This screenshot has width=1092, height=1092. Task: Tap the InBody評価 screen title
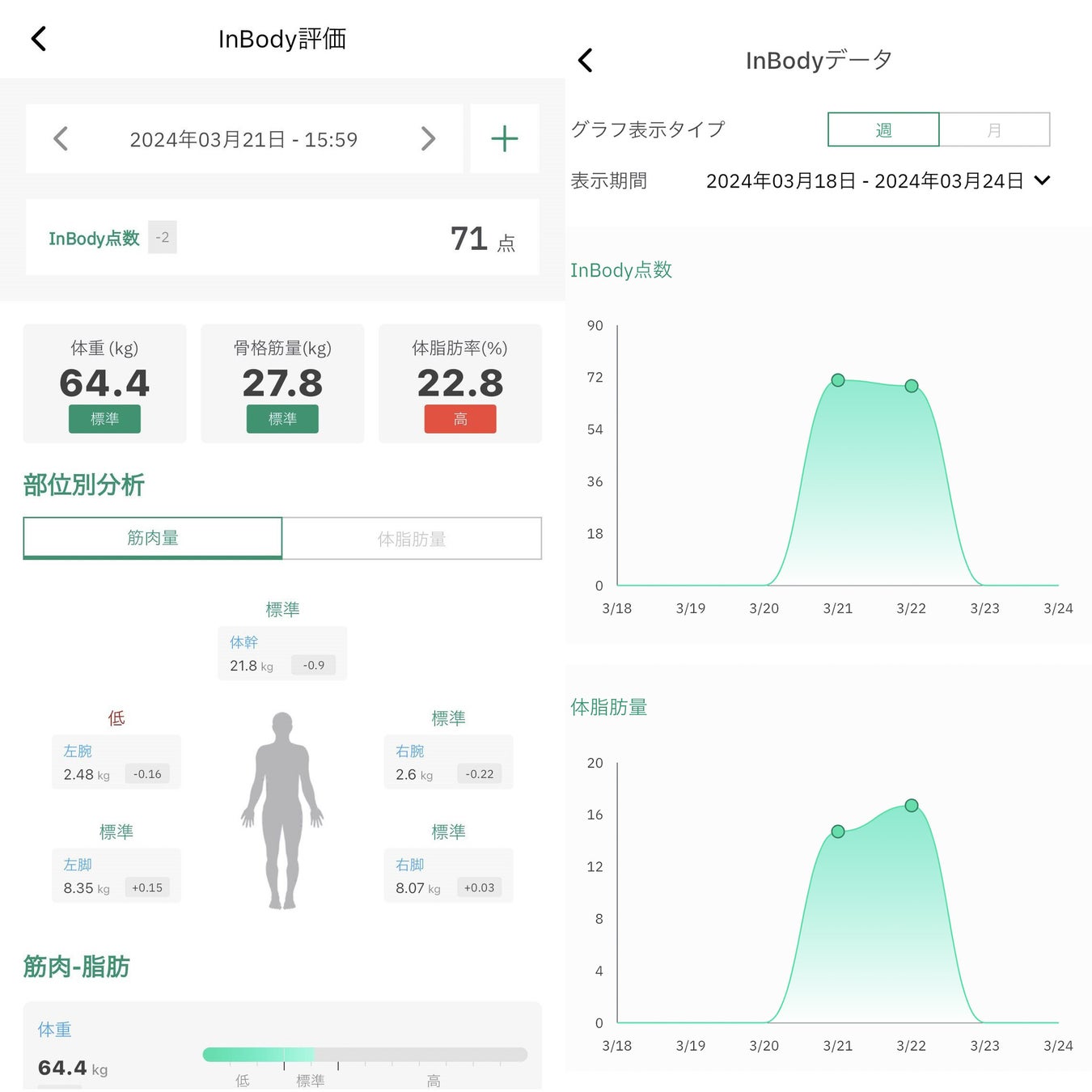[282, 39]
